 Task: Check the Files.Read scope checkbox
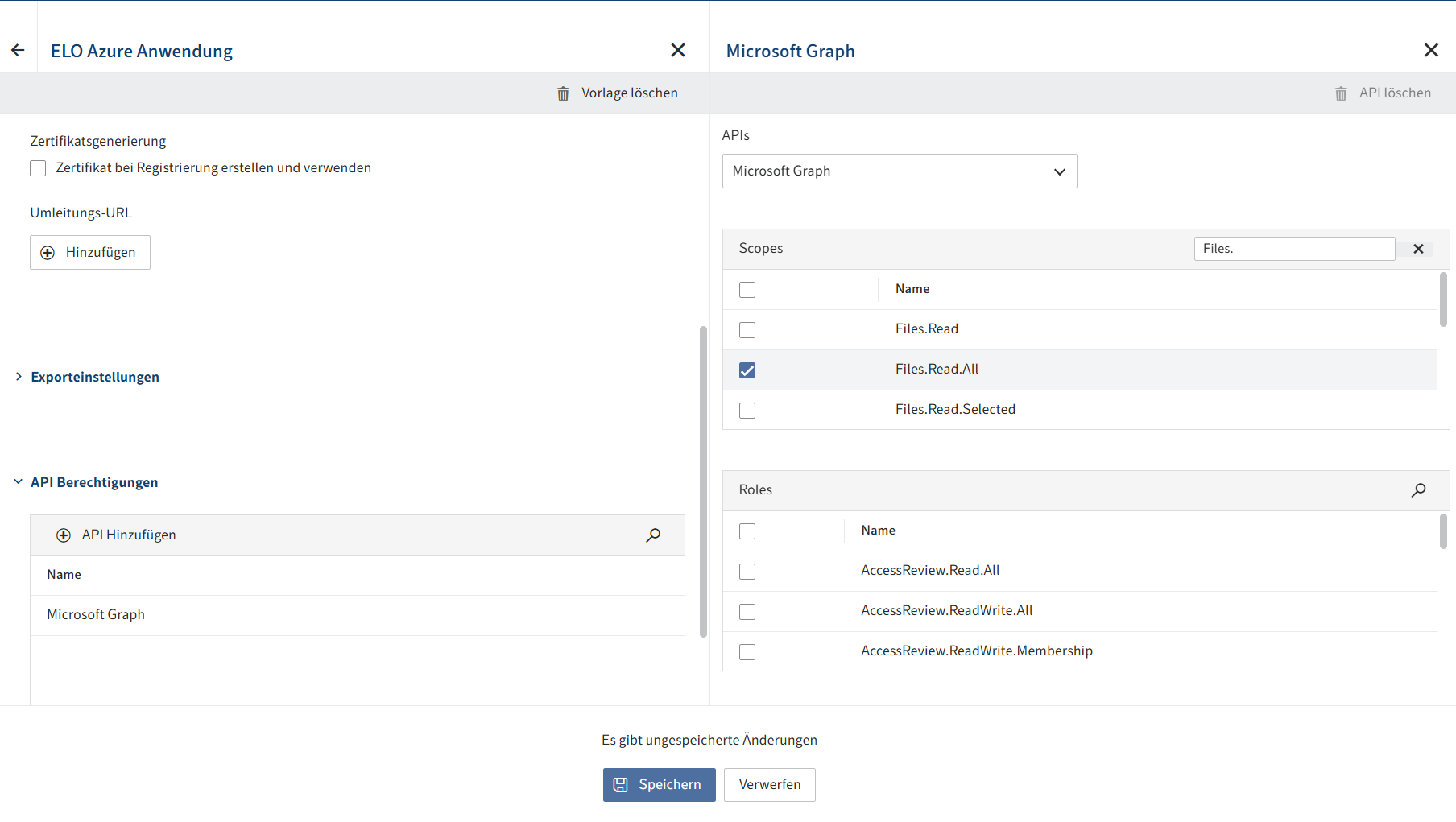747,330
